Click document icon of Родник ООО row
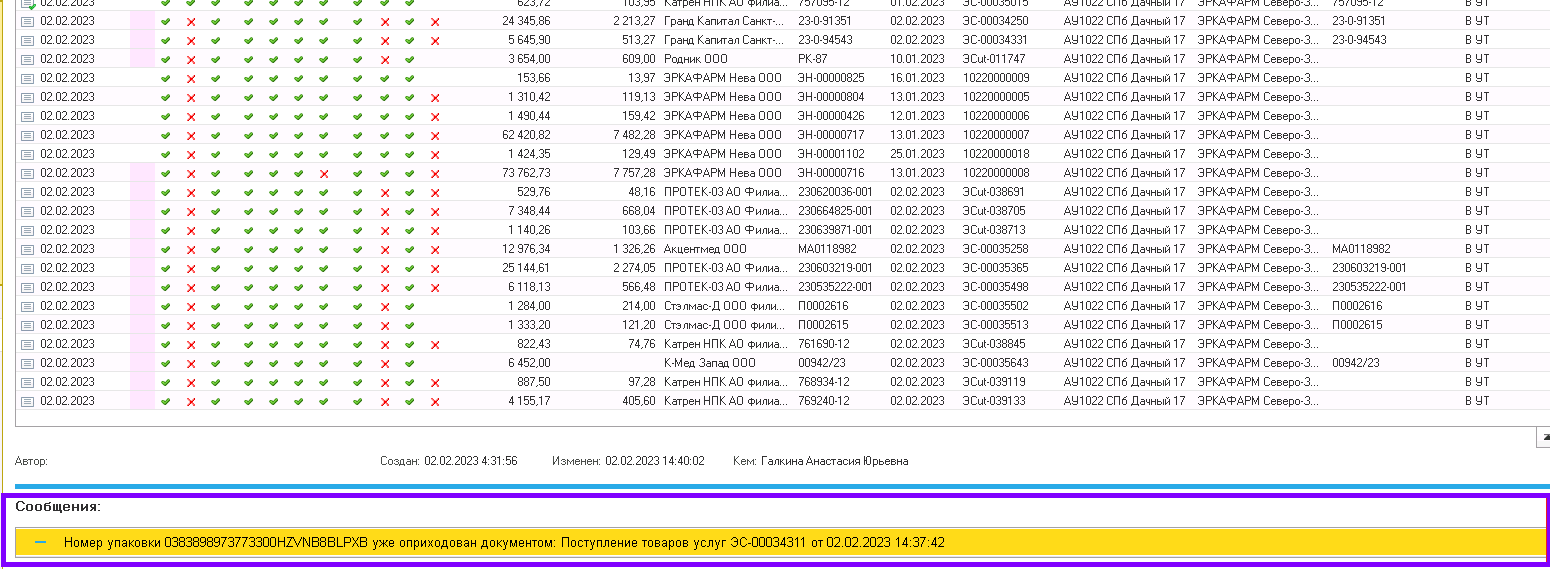1550x569 pixels. pos(27,59)
